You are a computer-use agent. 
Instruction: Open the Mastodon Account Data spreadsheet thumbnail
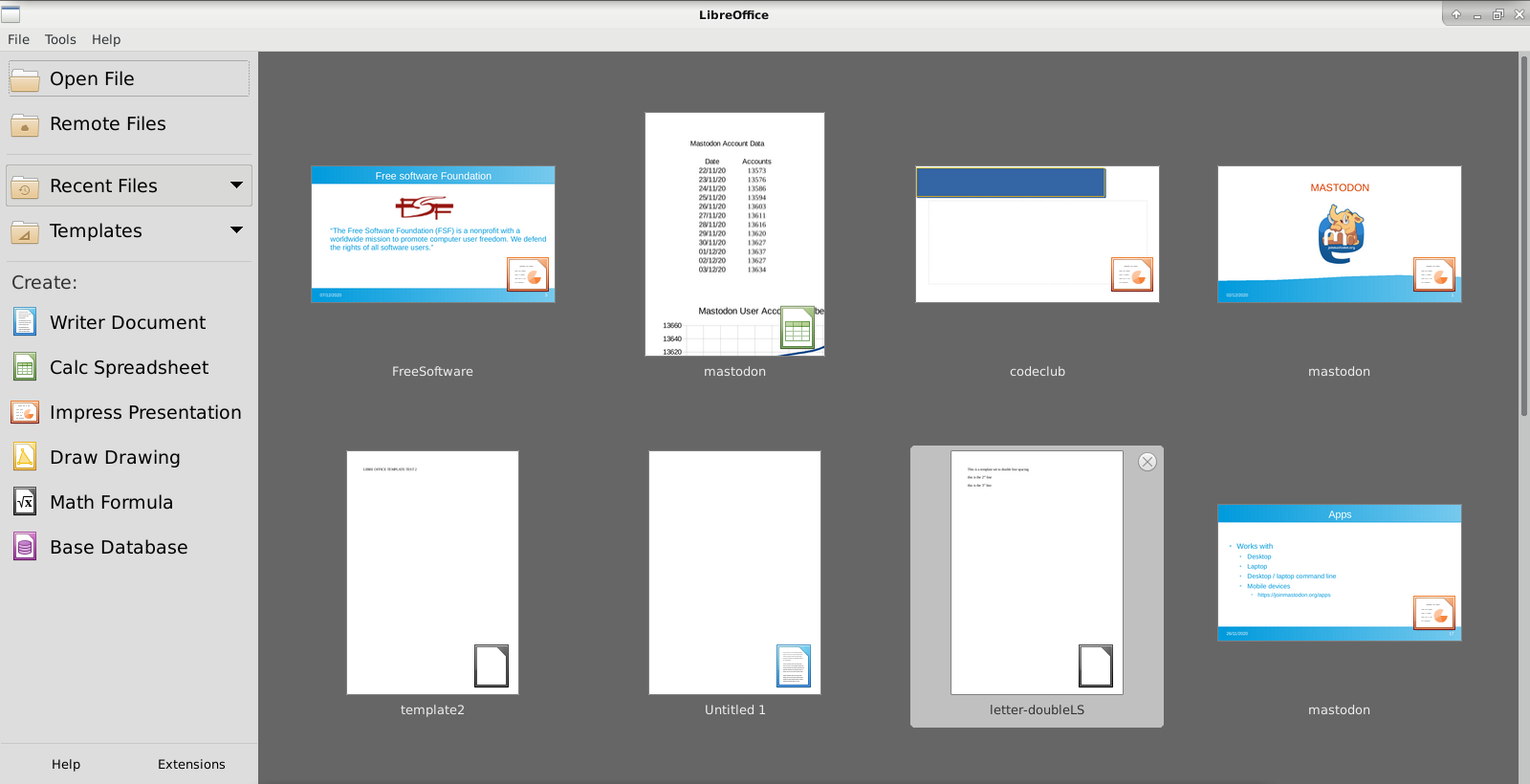coord(734,234)
